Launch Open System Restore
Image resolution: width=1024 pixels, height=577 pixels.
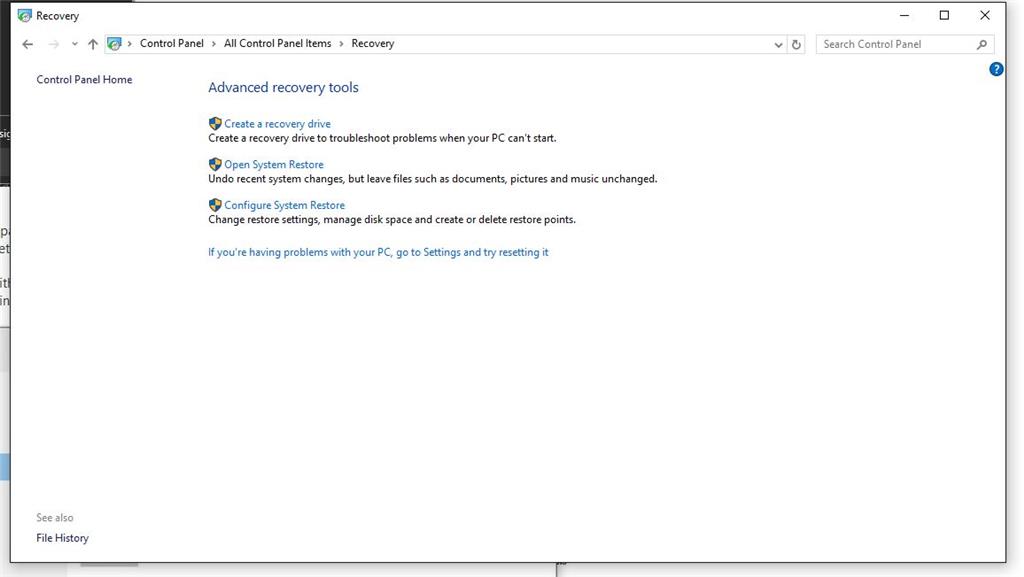tap(274, 164)
